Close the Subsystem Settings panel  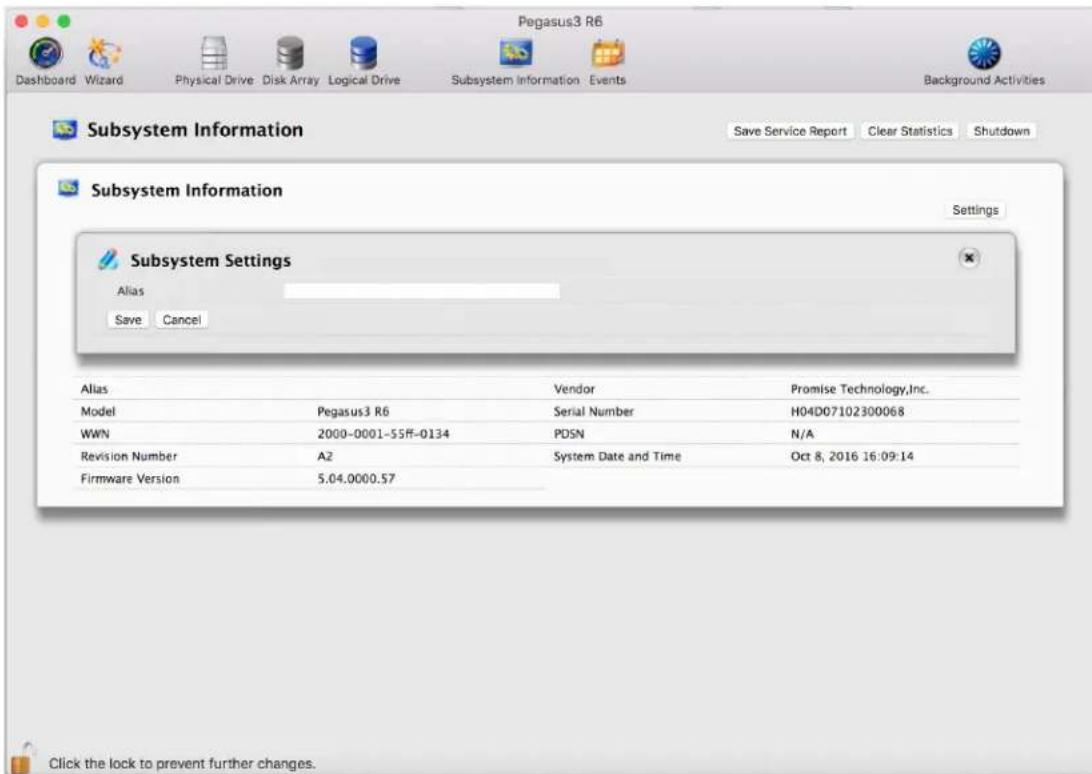pyautogui.click(x=969, y=258)
